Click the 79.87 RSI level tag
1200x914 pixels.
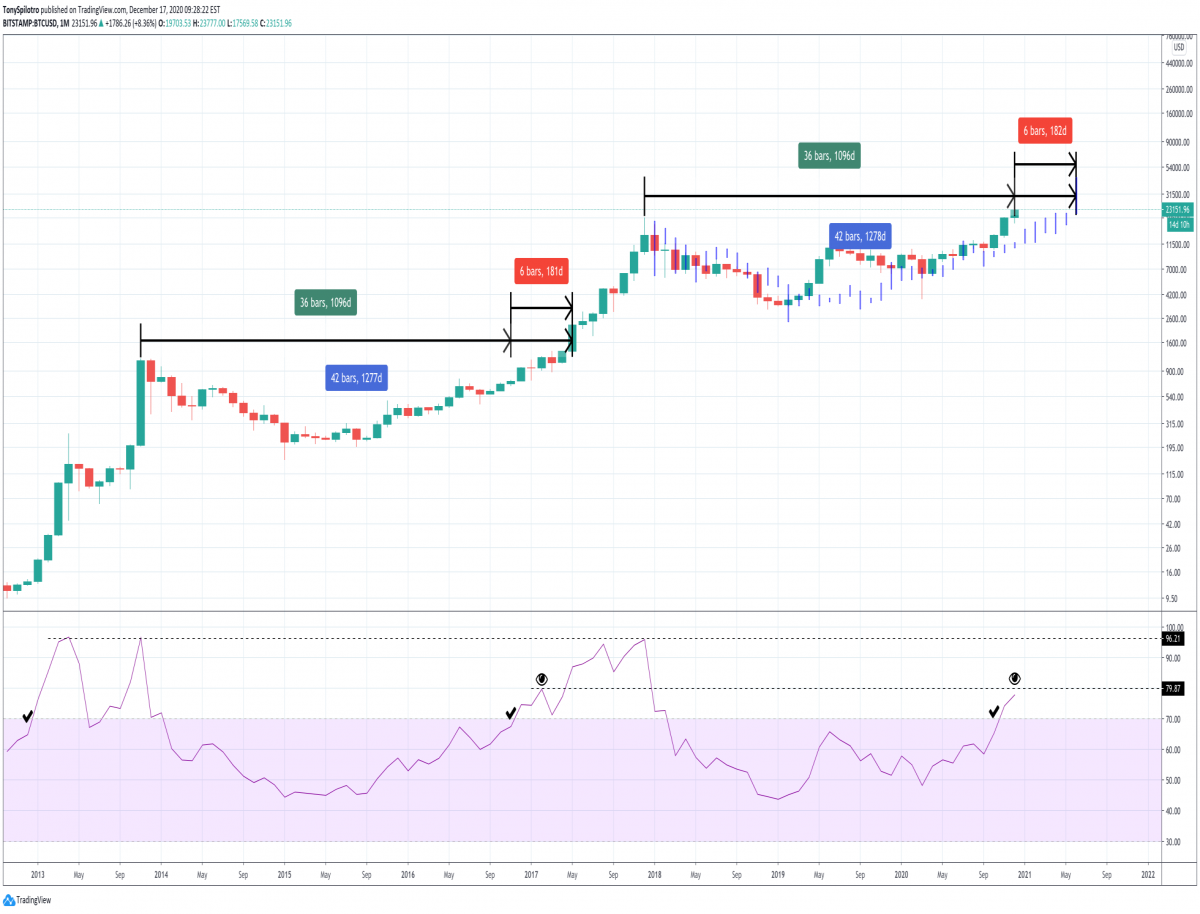[x=1173, y=688]
